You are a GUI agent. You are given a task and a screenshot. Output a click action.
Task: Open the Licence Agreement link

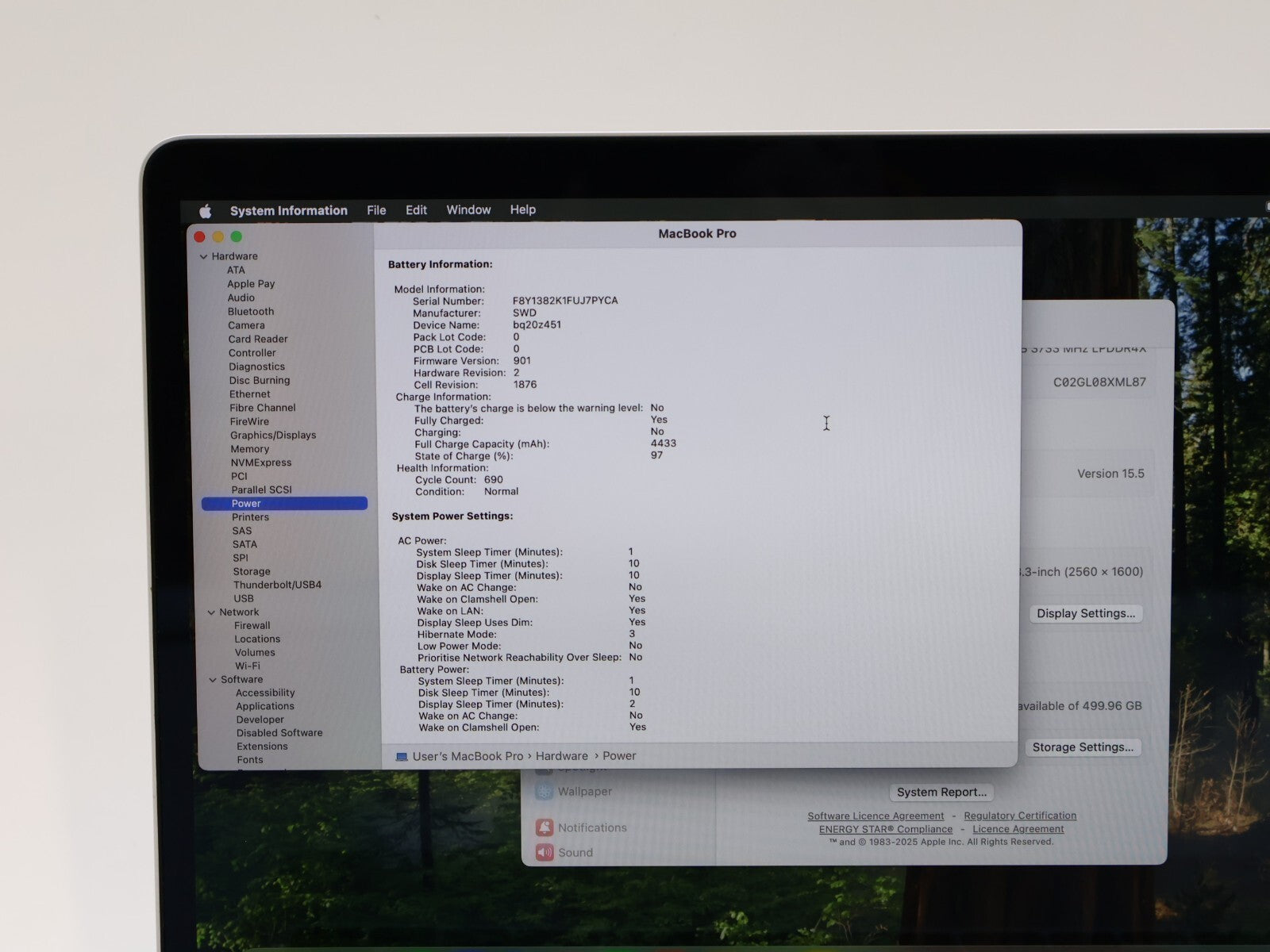pyautogui.click(x=1018, y=829)
